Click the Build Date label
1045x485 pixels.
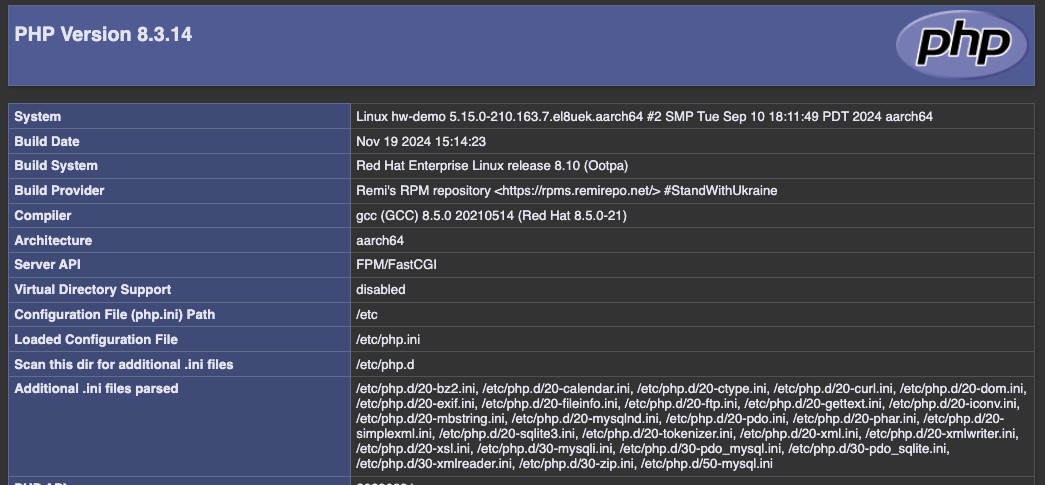click(47, 141)
